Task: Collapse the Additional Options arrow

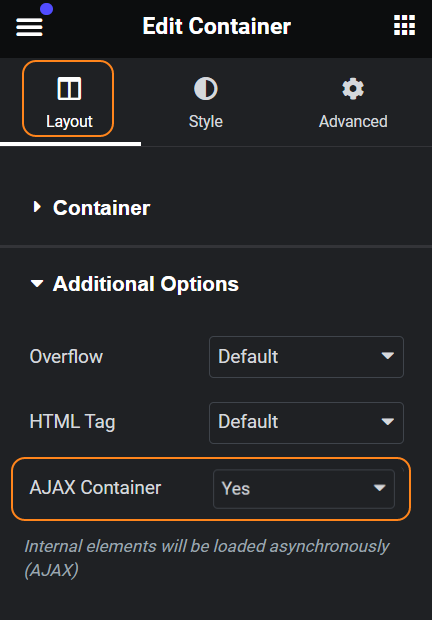Action: 37,284
